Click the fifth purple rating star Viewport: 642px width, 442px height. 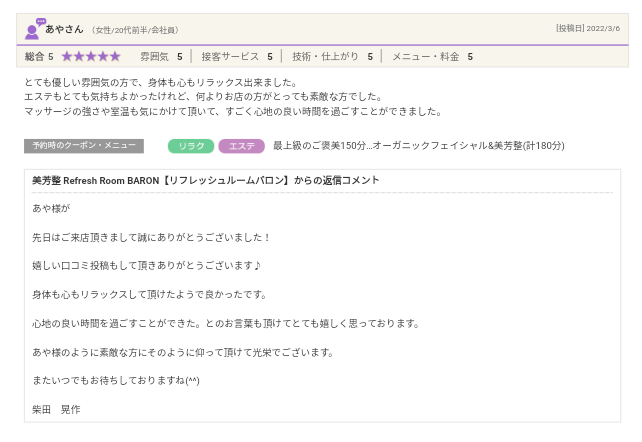tap(115, 57)
